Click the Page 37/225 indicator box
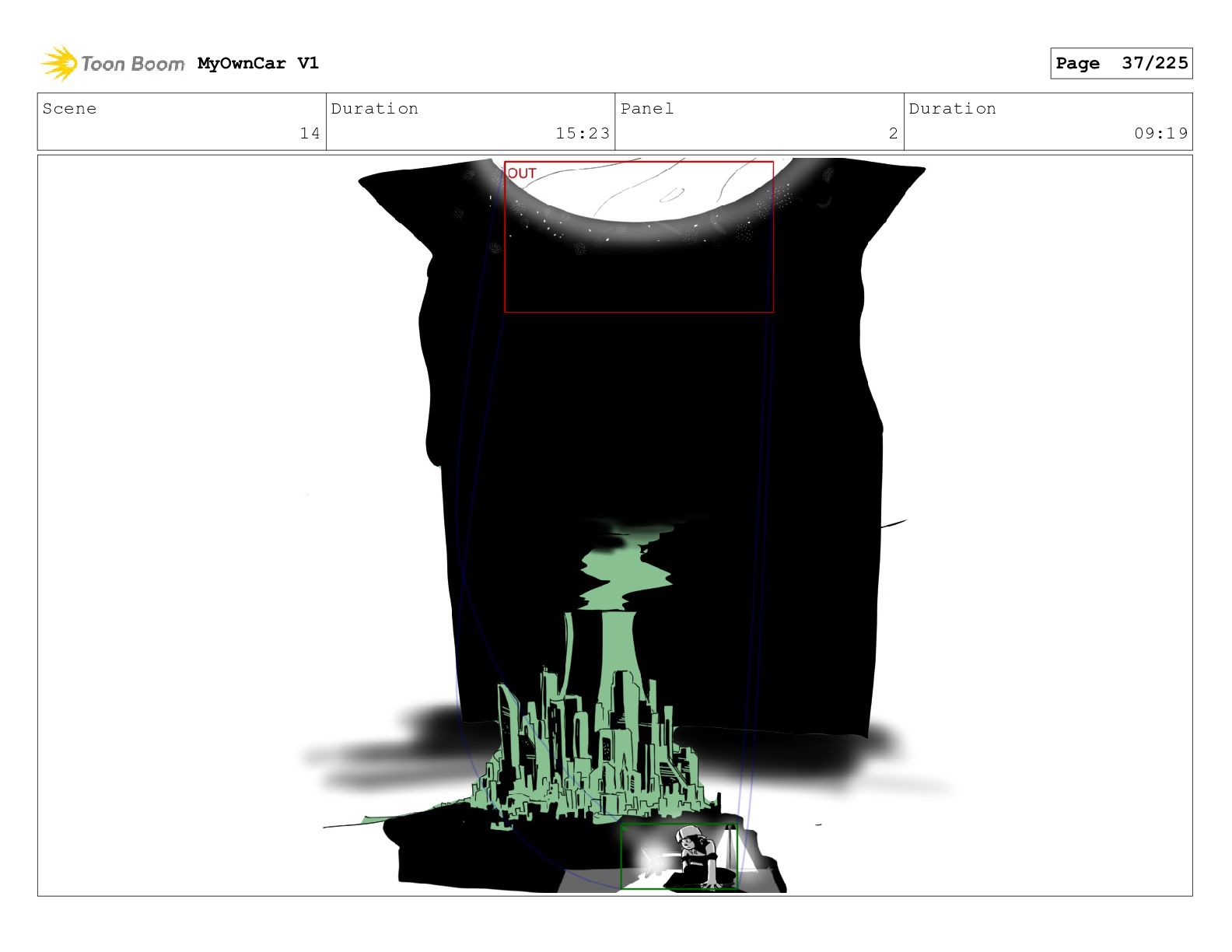The image size is (1232, 952). tap(1121, 63)
